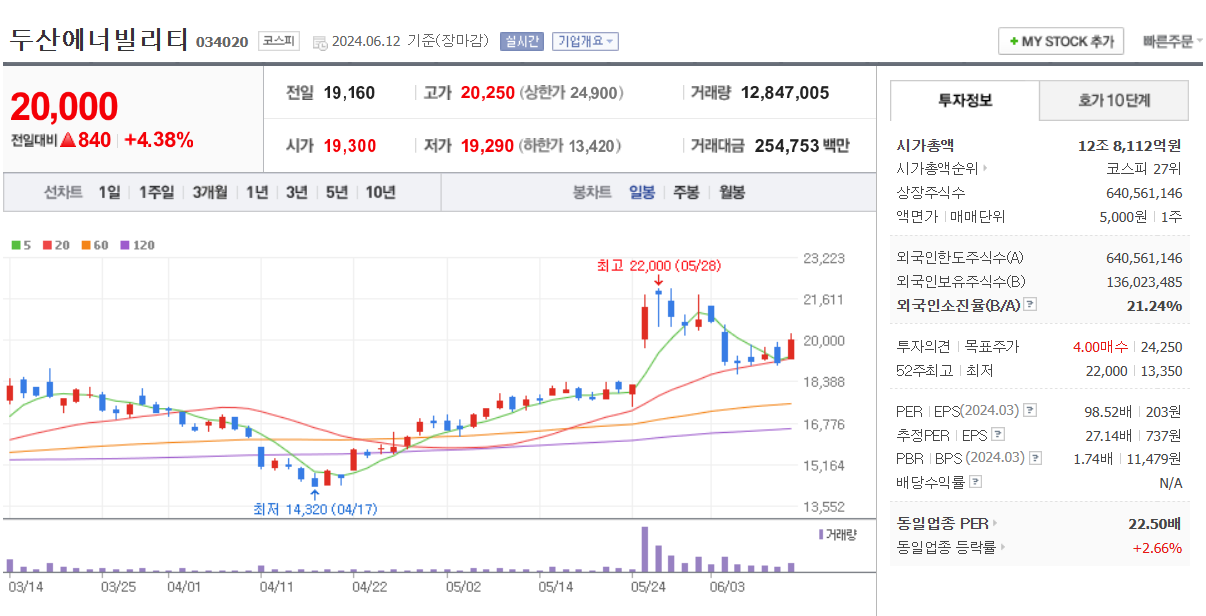Expand the 동일업종 PER arrow
Image resolution: width=1206 pixels, height=616 pixels.
tap(995, 523)
